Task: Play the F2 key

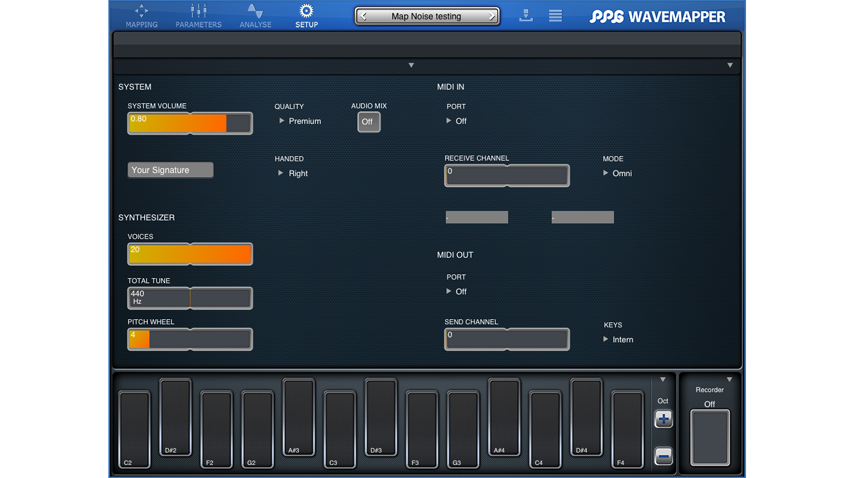Action: (x=216, y=429)
